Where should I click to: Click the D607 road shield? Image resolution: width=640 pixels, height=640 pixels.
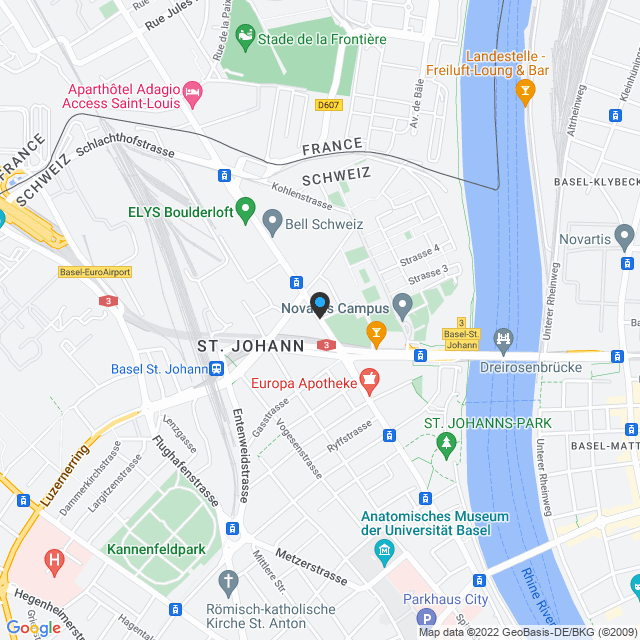tap(329, 105)
